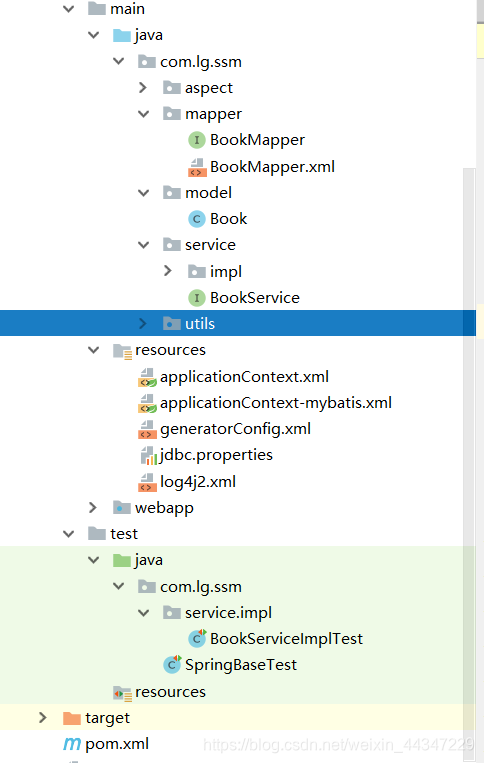
Task: Collapse the mapper package
Action: tap(143, 114)
